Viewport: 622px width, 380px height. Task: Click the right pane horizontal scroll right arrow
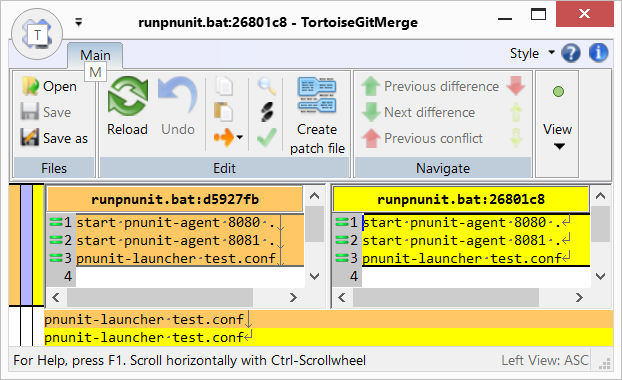579,297
